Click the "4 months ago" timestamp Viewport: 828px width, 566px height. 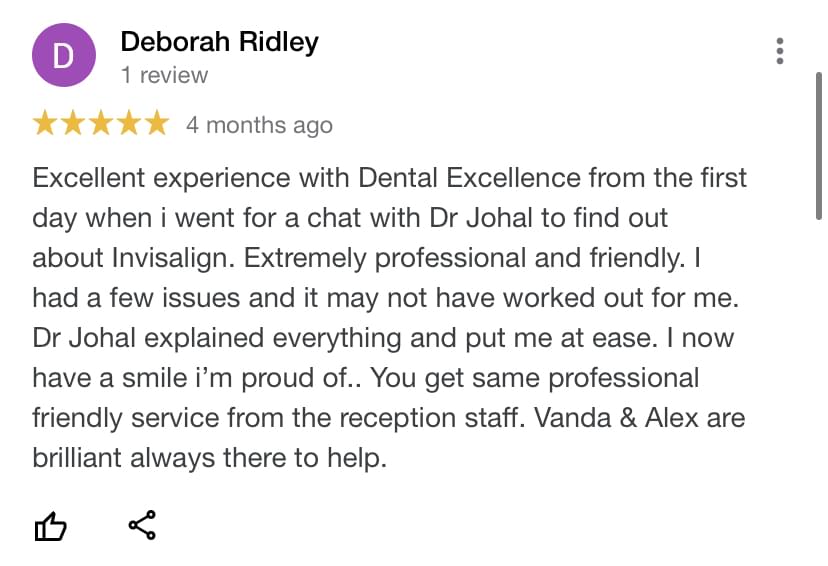click(x=259, y=126)
